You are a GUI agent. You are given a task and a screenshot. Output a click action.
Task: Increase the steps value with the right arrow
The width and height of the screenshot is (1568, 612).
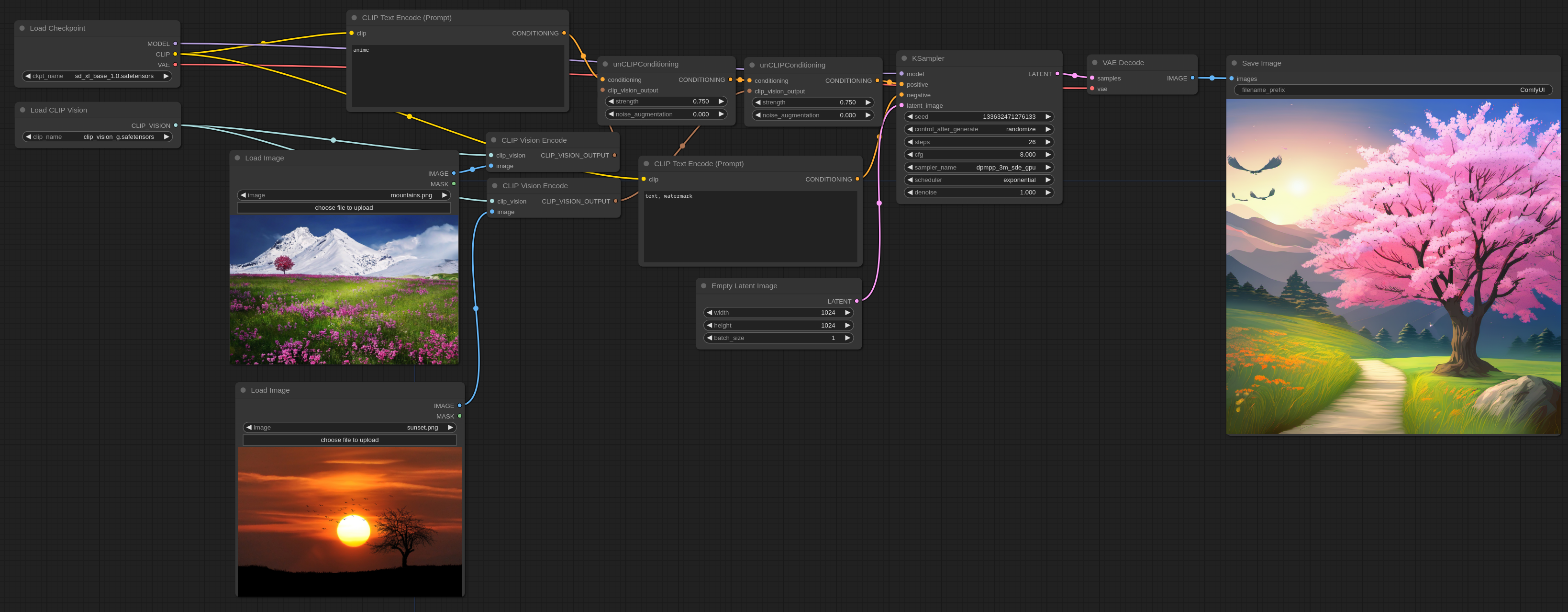tap(1047, 142)
